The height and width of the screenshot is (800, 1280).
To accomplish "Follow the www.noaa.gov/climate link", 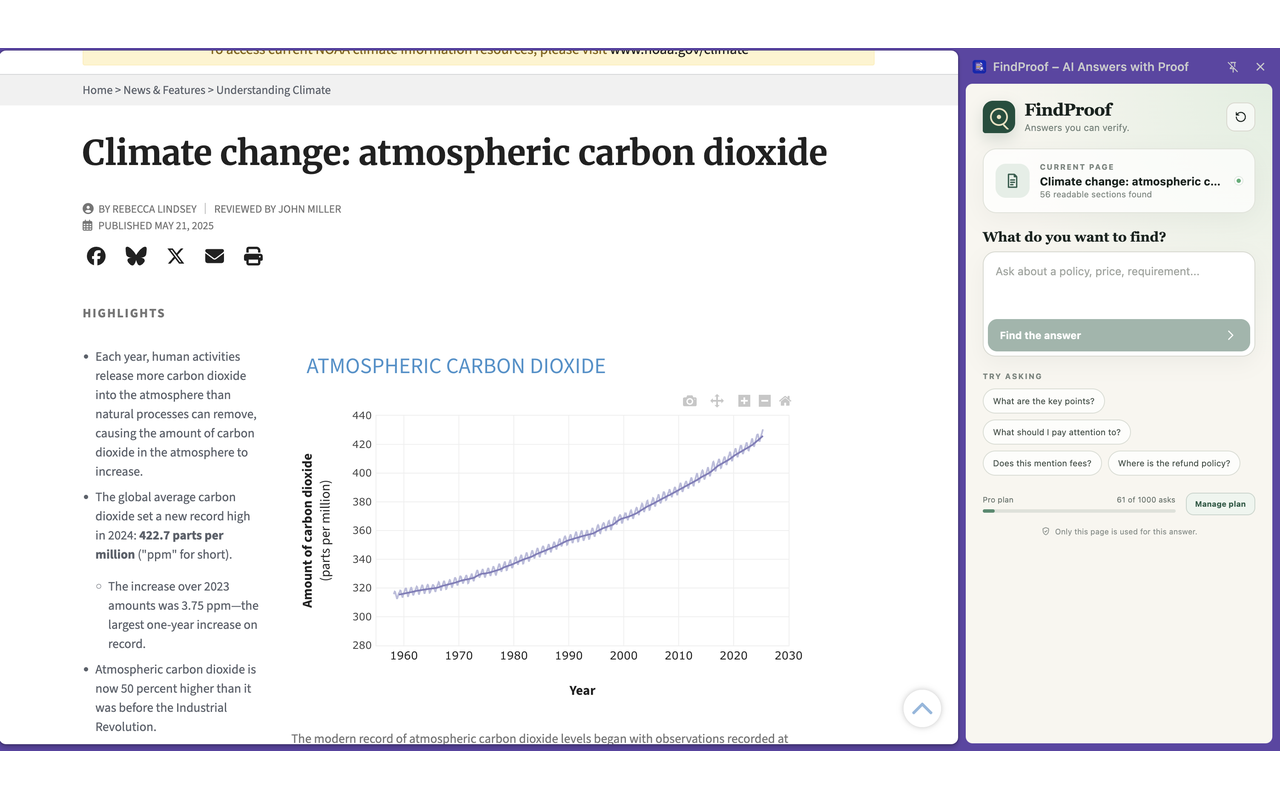I will coord(679,52).
